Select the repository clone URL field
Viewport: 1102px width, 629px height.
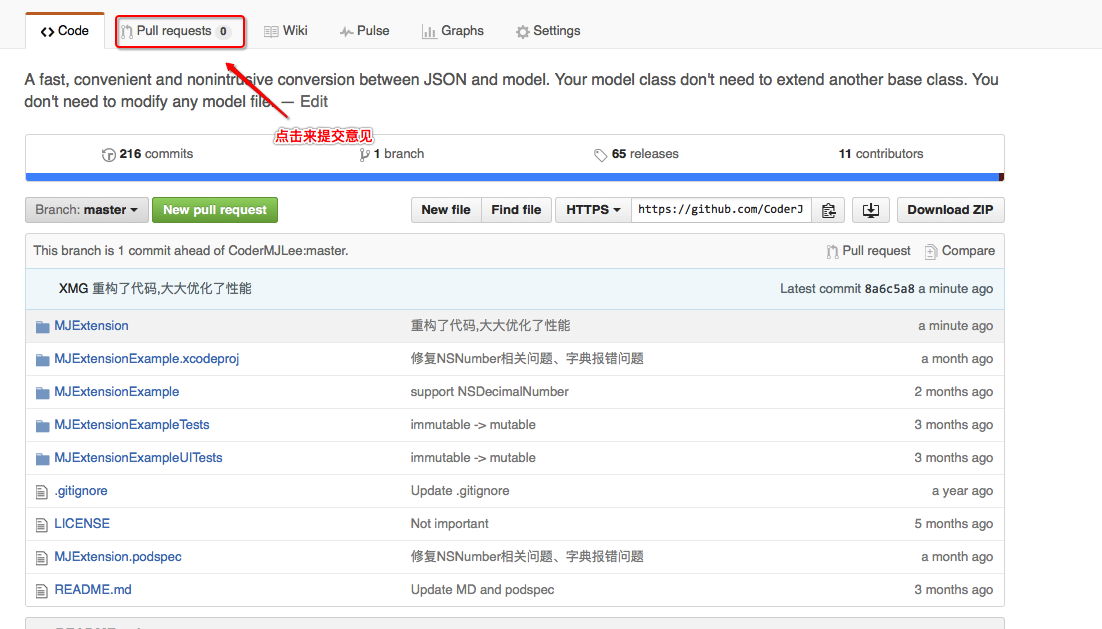click(721, 210)
